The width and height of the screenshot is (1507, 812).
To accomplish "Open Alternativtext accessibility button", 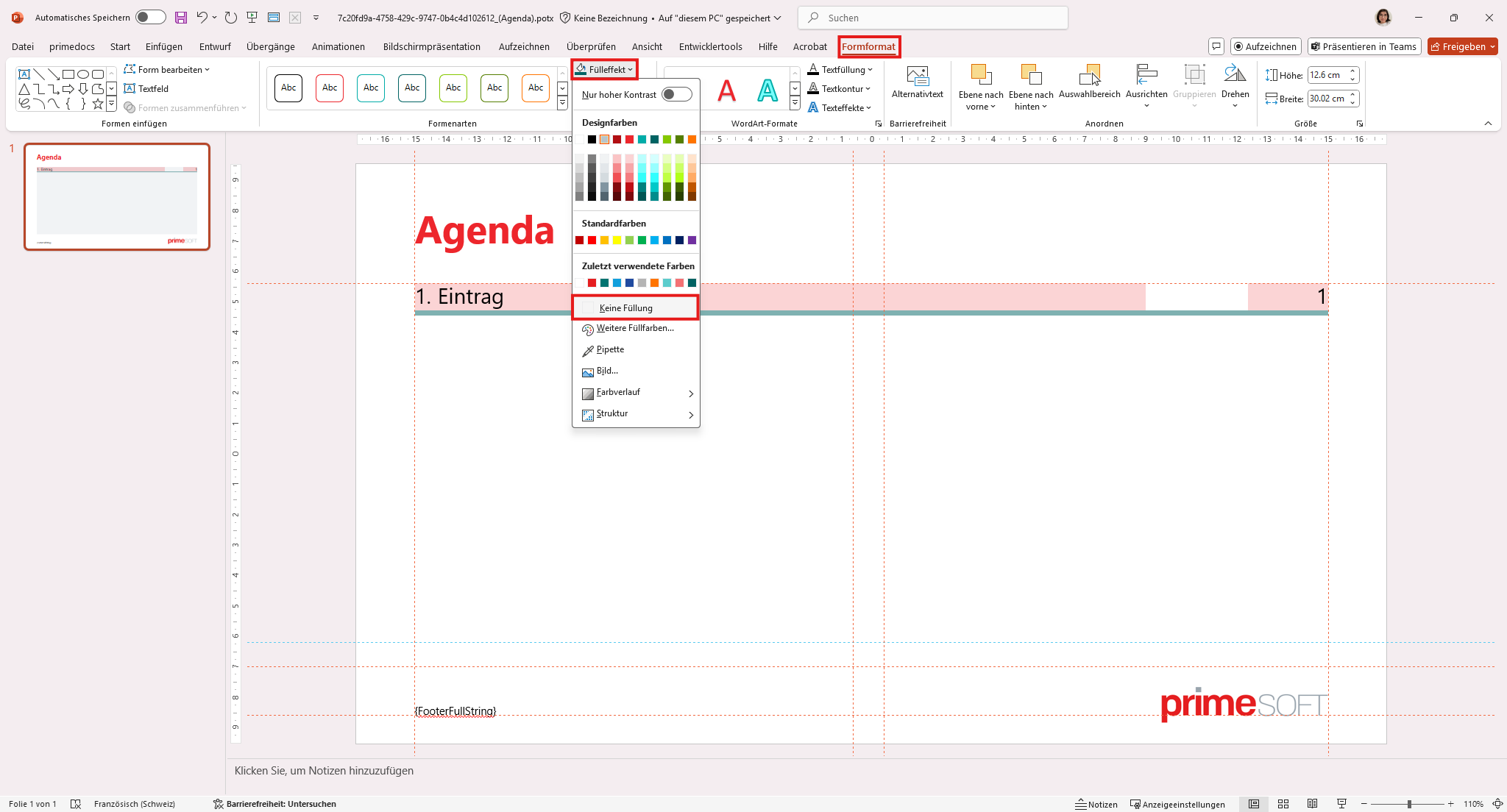I will pyautogui.click(x=918, y=82).
